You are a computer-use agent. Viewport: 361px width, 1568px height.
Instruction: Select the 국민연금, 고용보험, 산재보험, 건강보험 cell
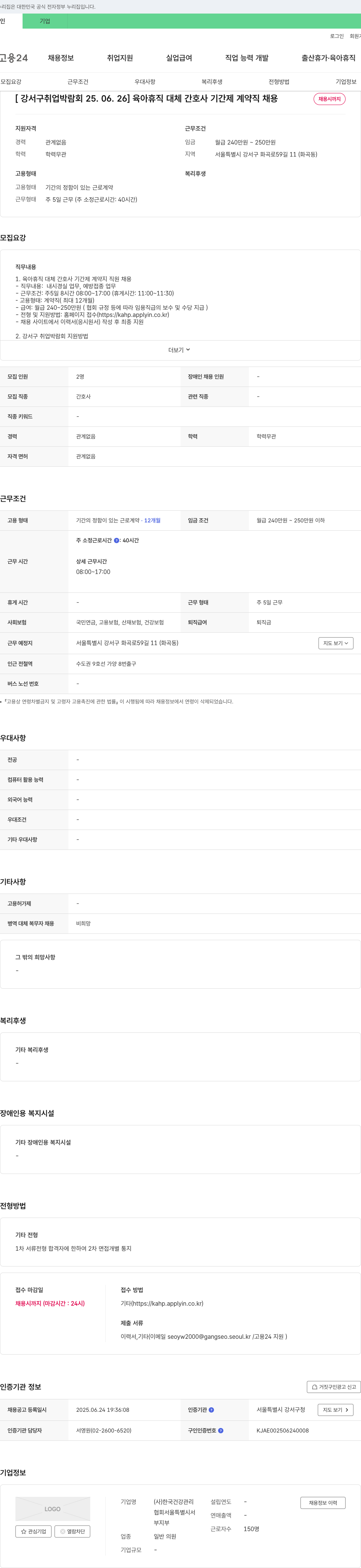tap(120, 623)
